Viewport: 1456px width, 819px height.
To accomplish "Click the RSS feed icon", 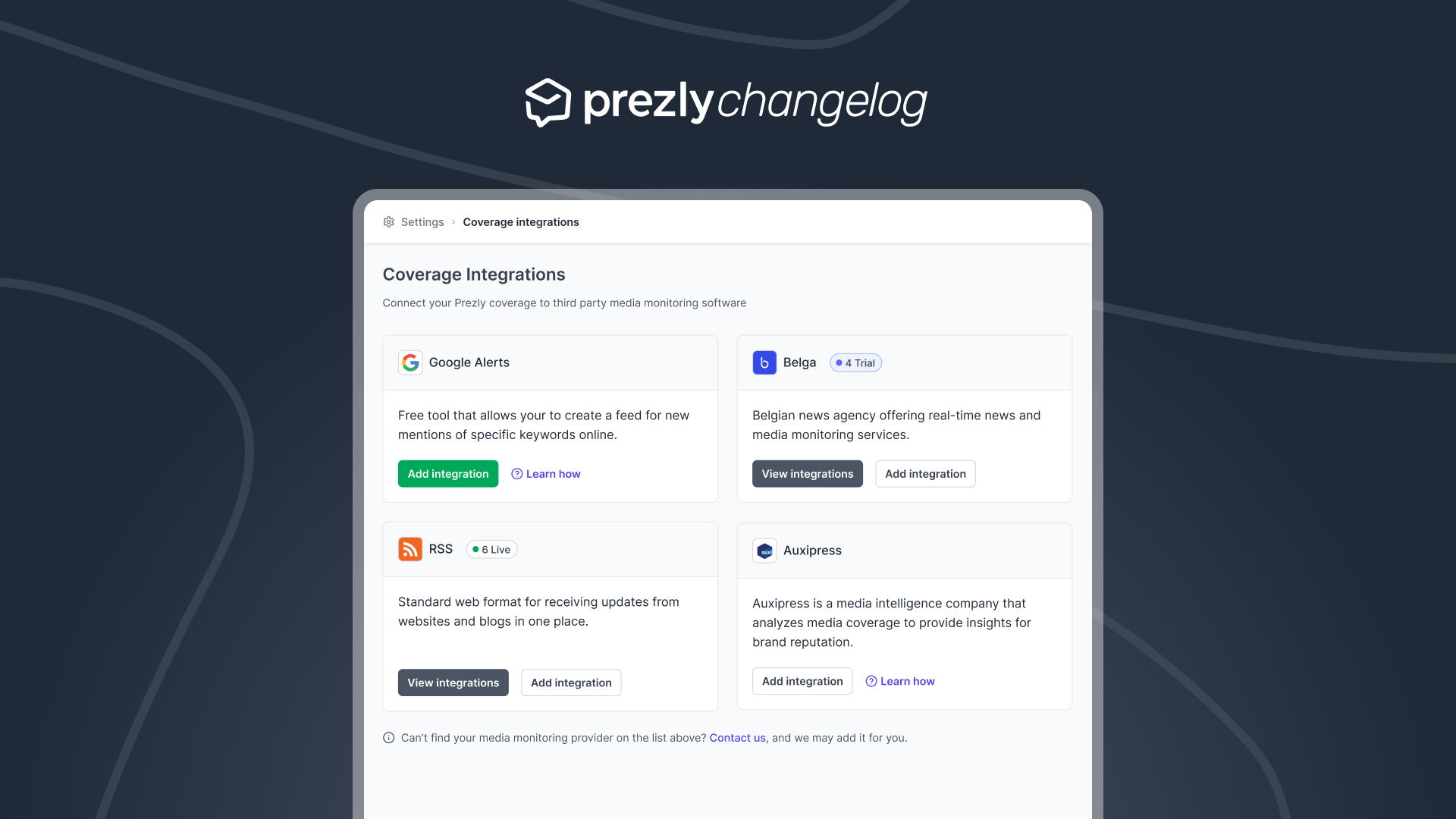I will point(409,549).
